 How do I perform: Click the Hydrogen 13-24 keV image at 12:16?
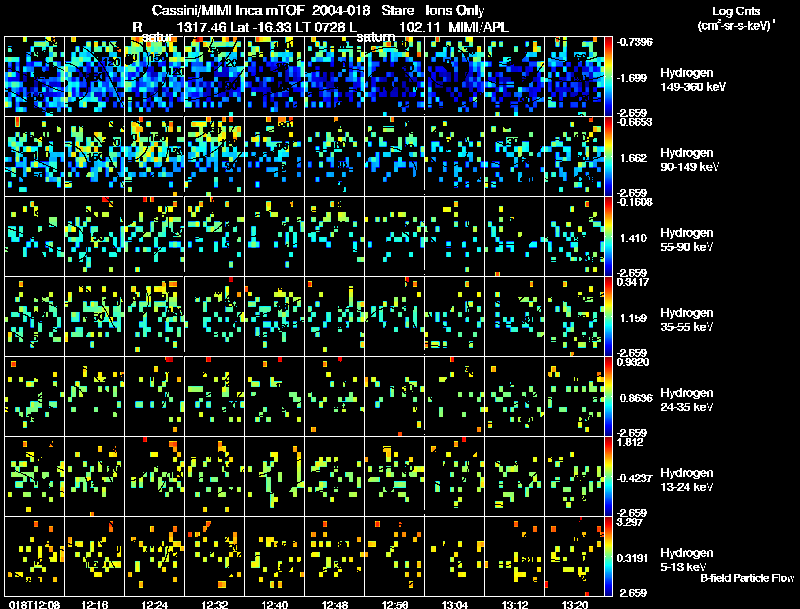coord(94,476)
